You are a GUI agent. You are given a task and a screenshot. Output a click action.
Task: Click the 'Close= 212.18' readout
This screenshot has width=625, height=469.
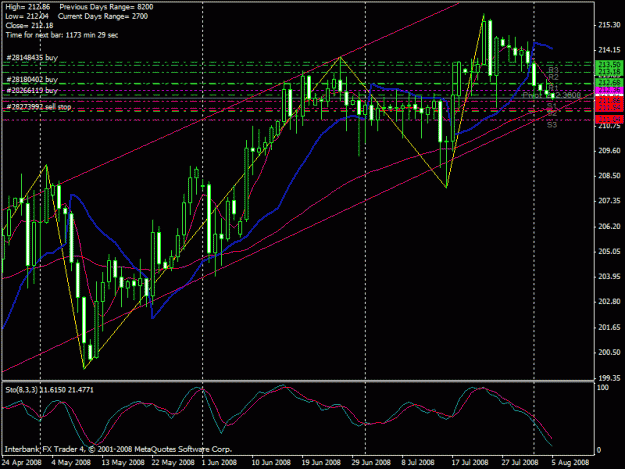click(29, 26)
